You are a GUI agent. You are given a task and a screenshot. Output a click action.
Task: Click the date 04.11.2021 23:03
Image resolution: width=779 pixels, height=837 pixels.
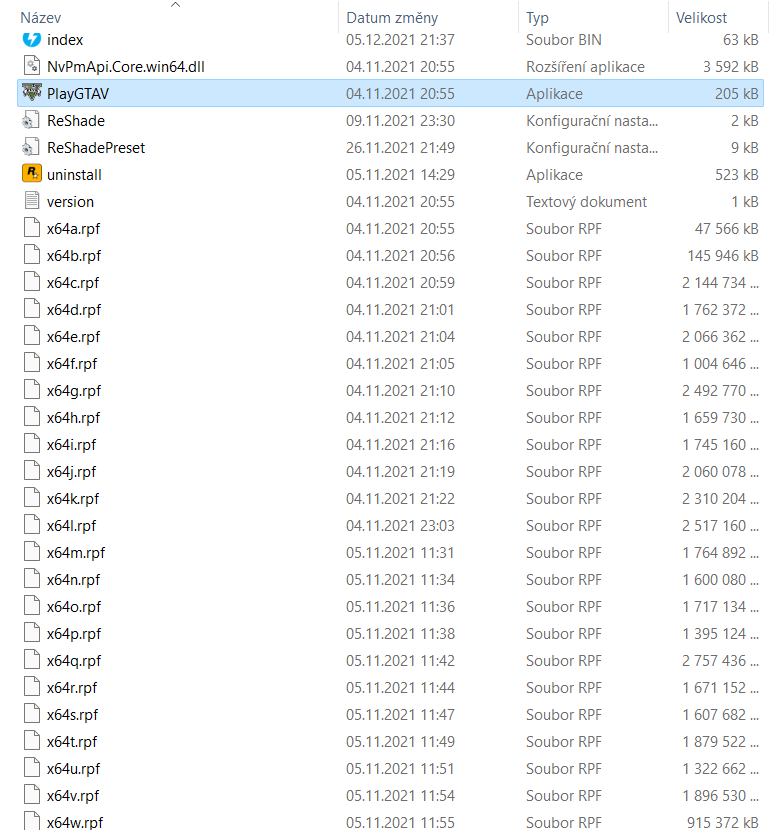point(400,526)
